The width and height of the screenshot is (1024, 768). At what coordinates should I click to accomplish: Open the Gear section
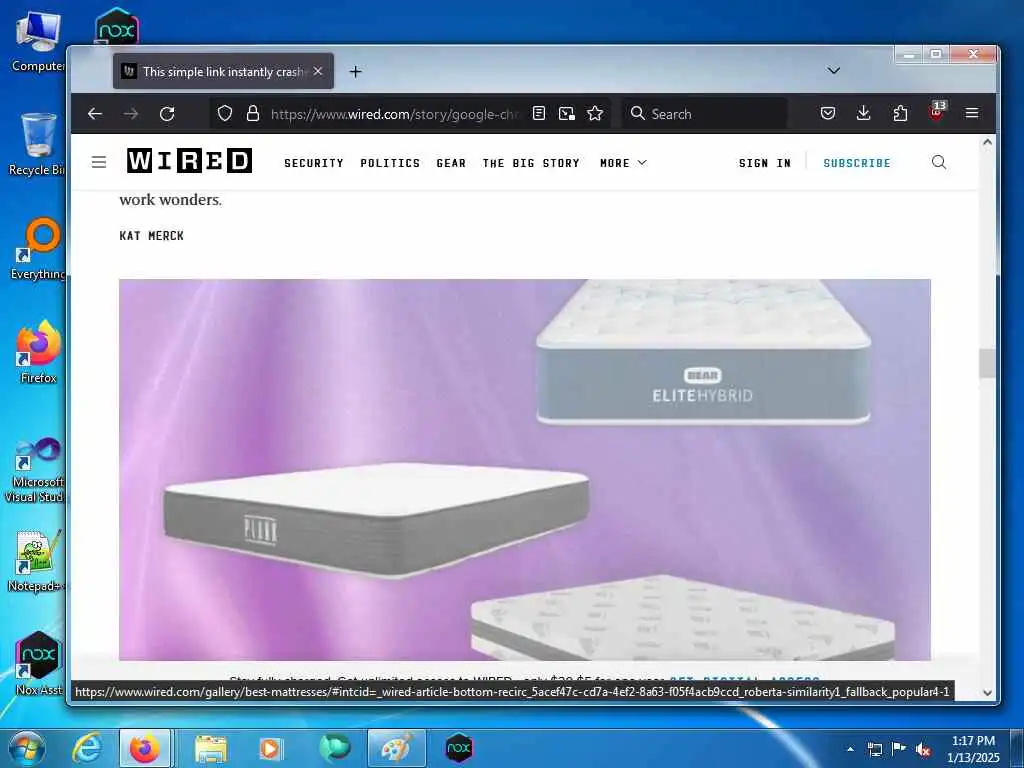[x=451, y=163]
